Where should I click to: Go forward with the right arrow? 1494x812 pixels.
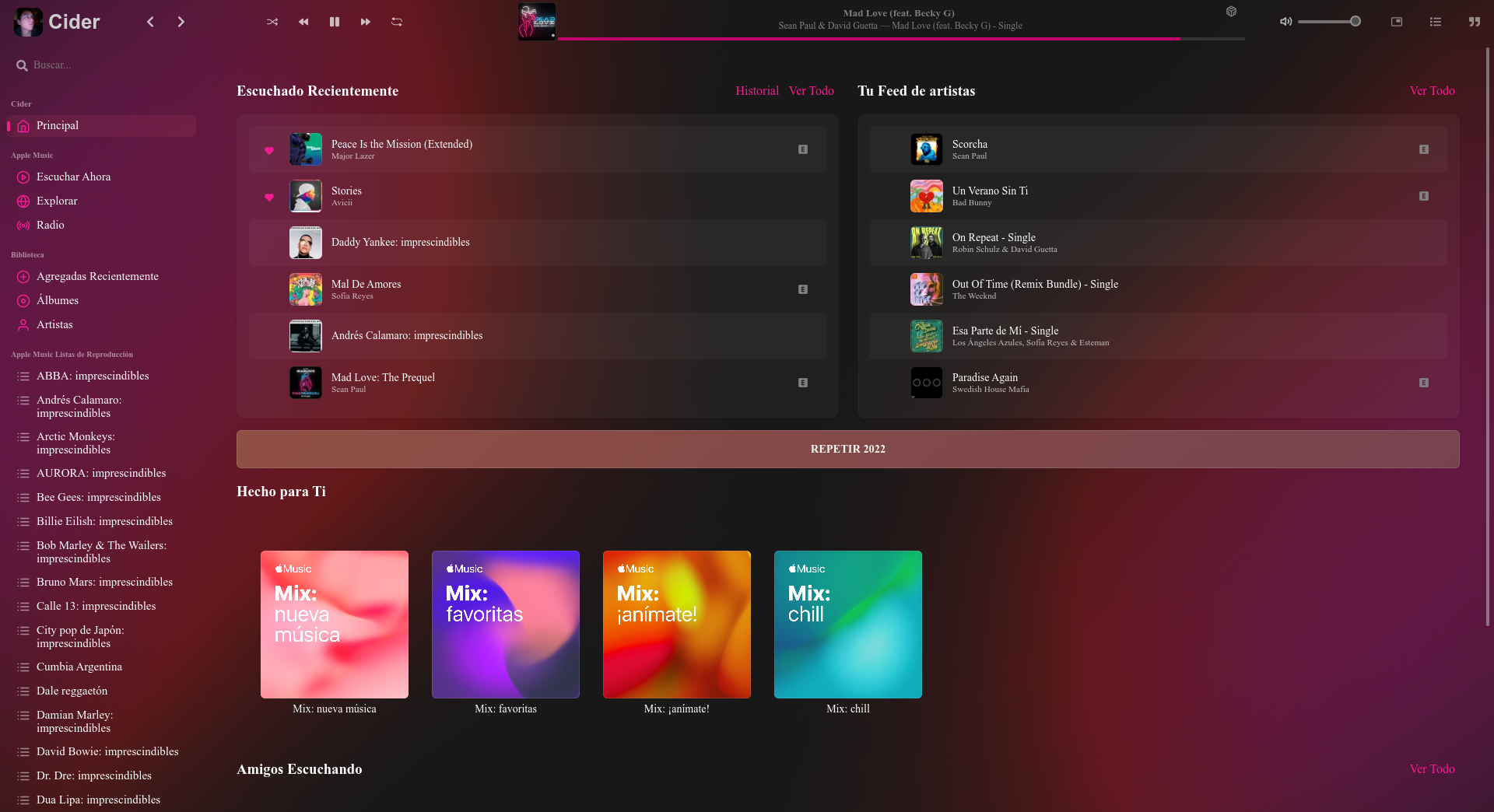click(x=181, y=22)
